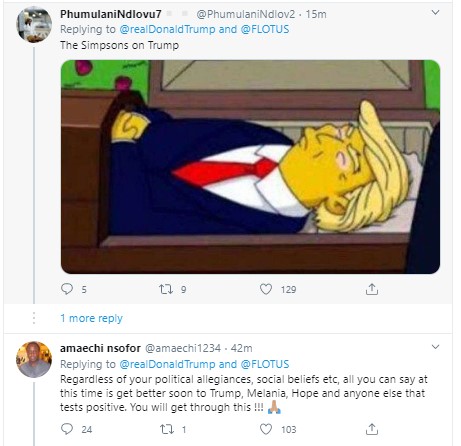Retweet amaechi nsofor's get better soon tweet
Image resolution: width=461 pixels, height=446 pixels.
[167, 429]
